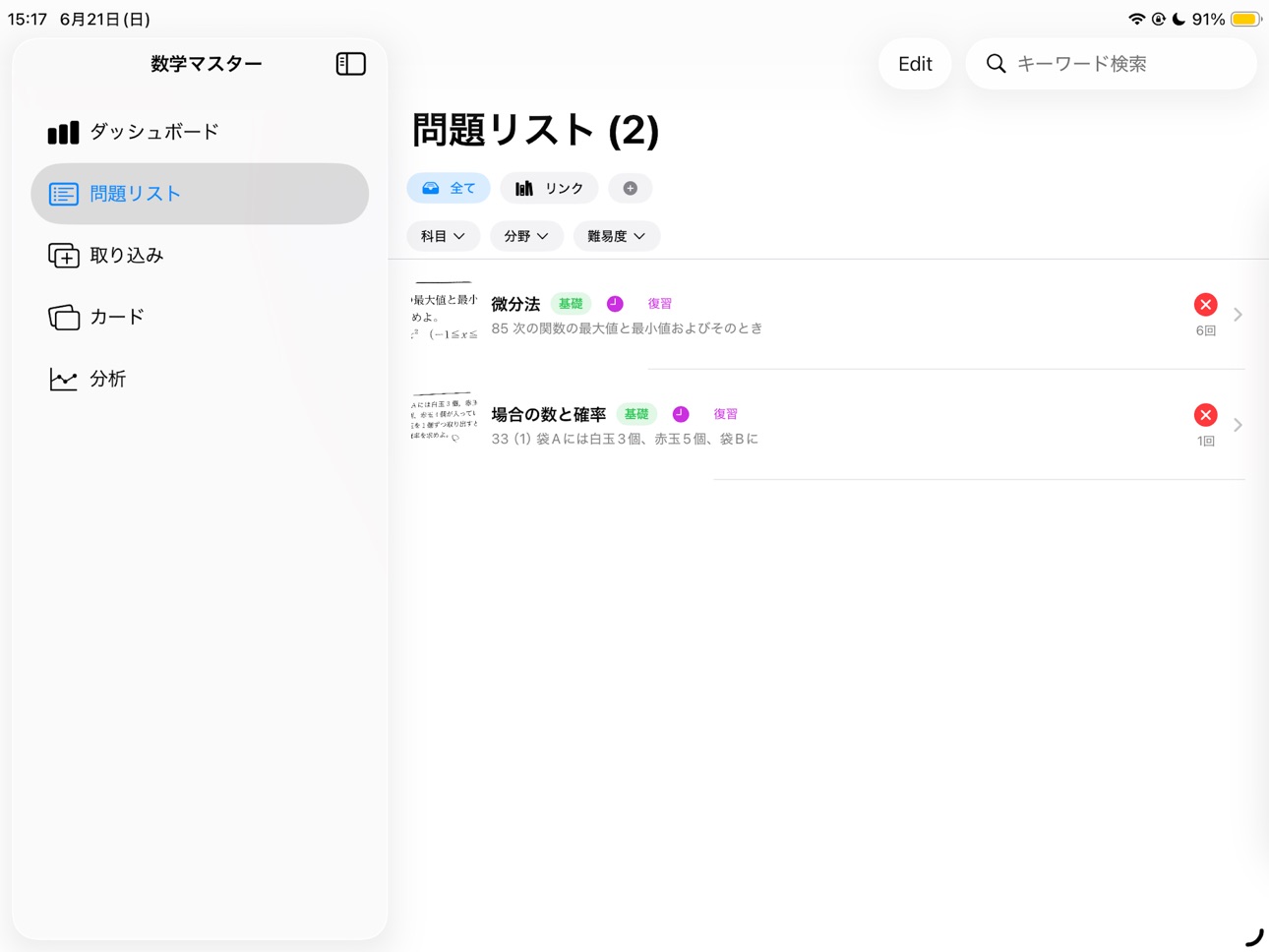Go to 分析 in sidebar
Image resolution: width=1269 pixels, height=952 pixels.
200,379
